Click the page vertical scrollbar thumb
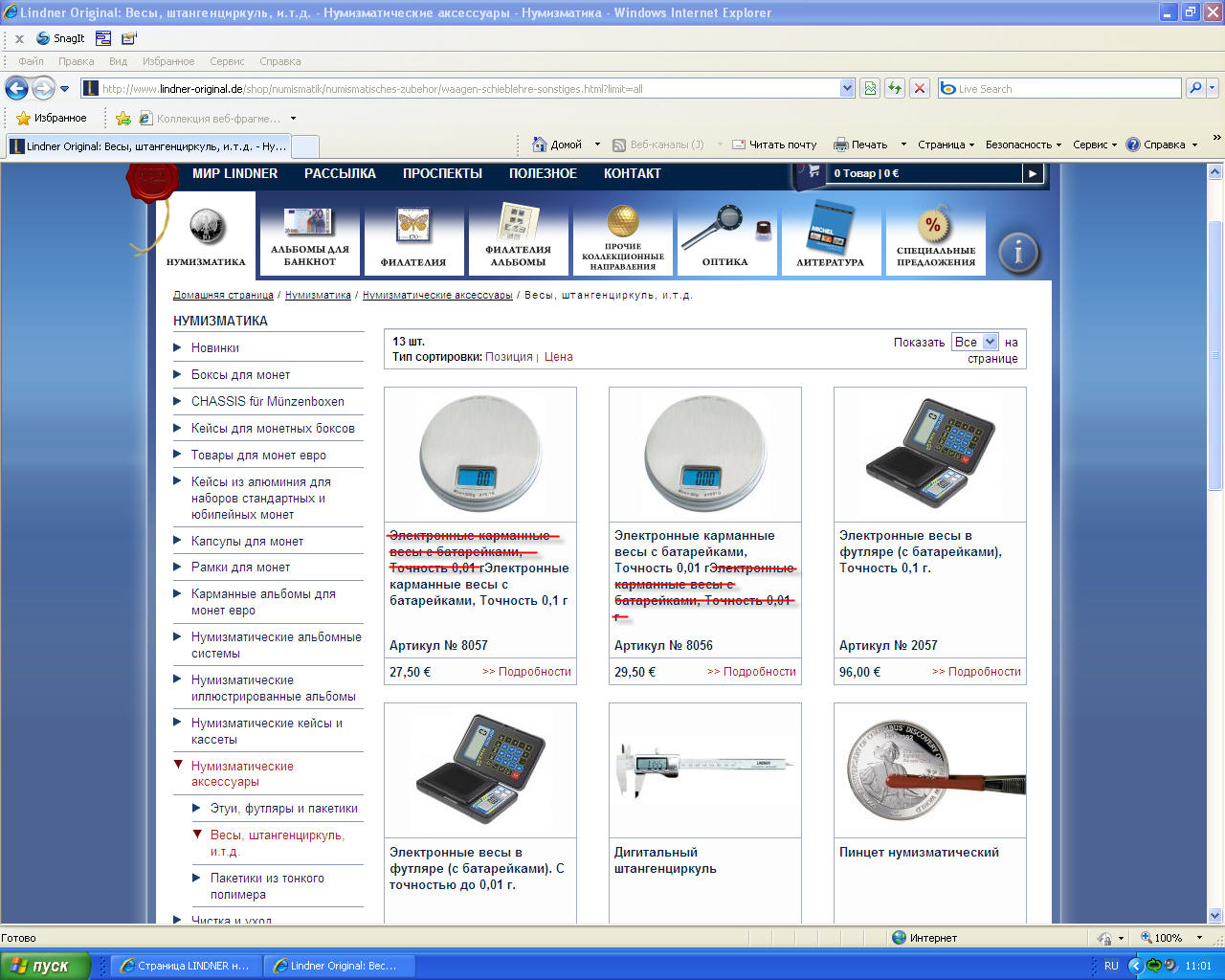1225x980 pixels. (1215, 354)
